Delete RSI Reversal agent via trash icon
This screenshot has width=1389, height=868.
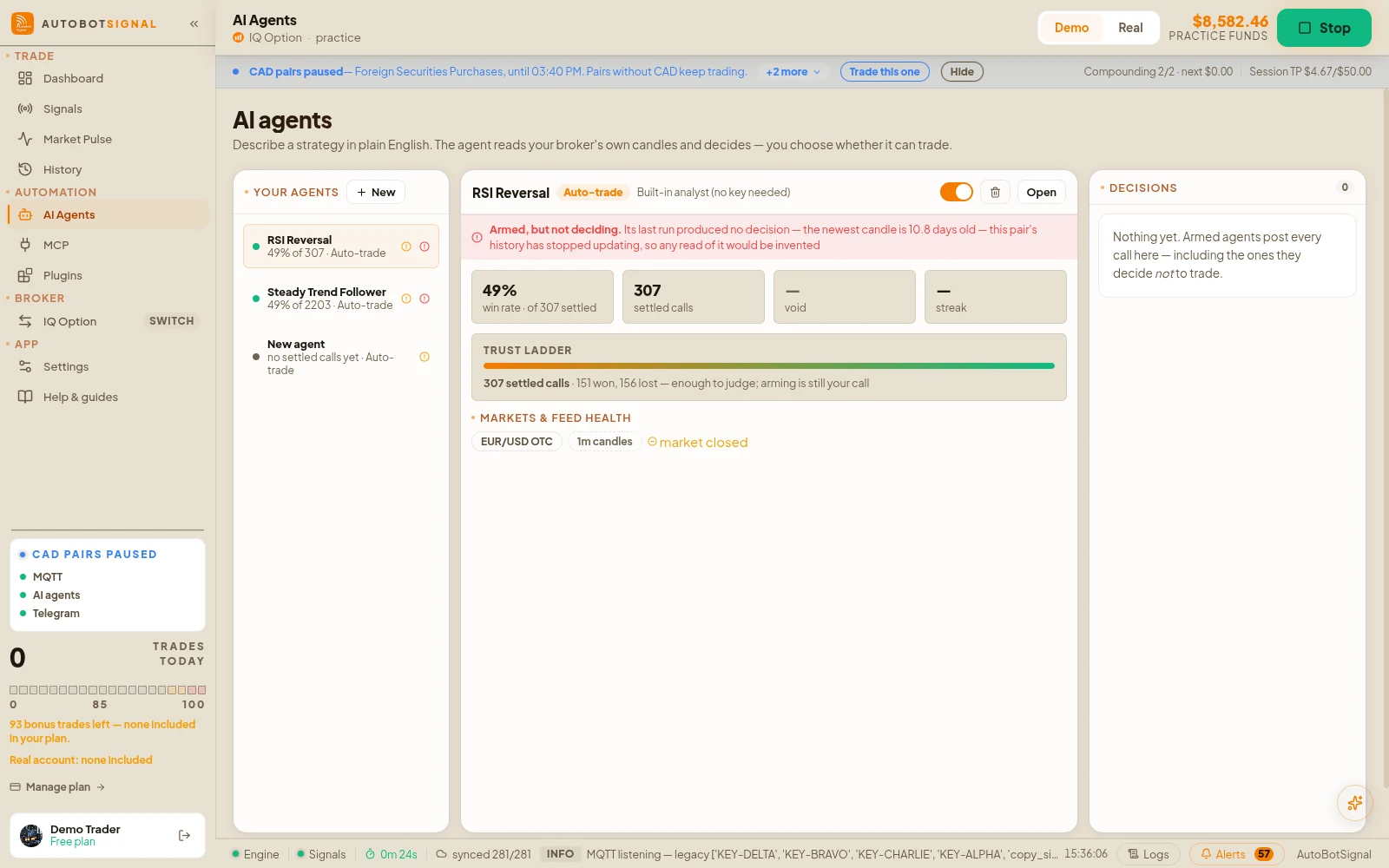[996, 193]
